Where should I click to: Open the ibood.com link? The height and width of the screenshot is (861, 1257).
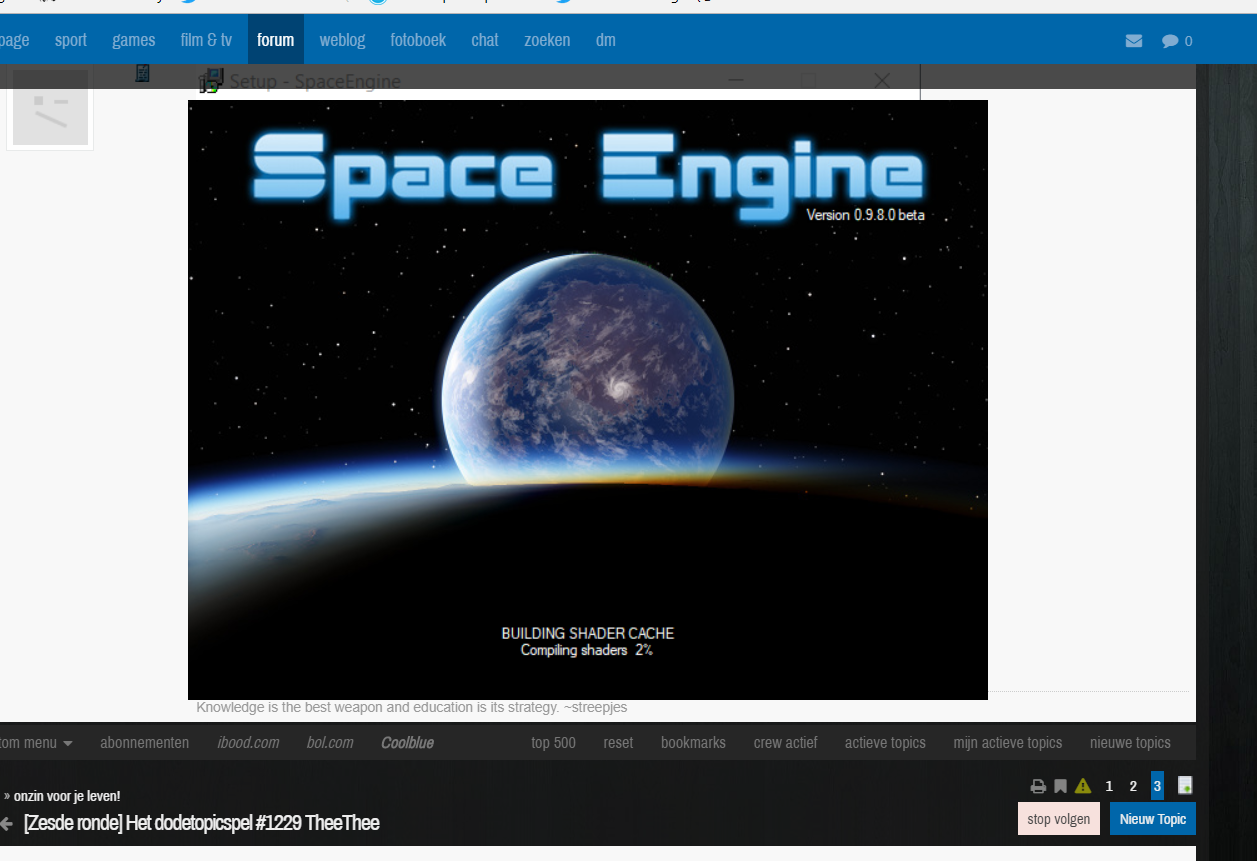coord(248,743)
